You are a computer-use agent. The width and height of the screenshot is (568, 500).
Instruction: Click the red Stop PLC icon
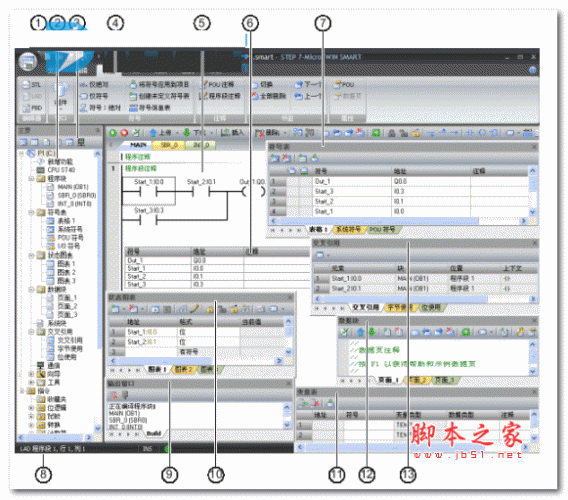(x=124, y=133)
